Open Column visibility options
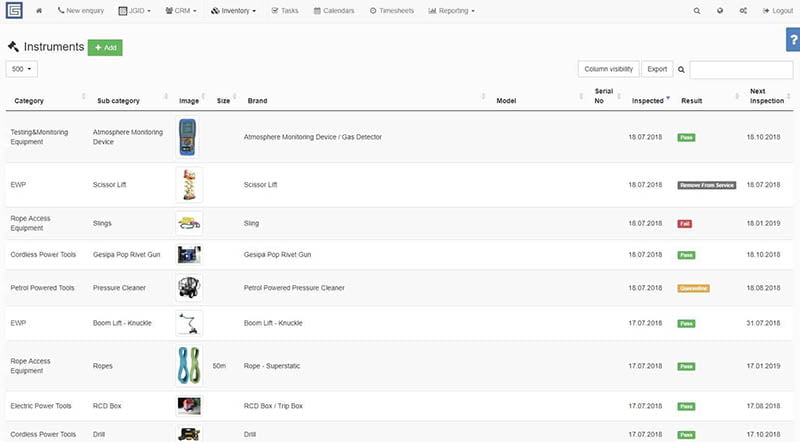800x442 pixels. tap(608, 69)
